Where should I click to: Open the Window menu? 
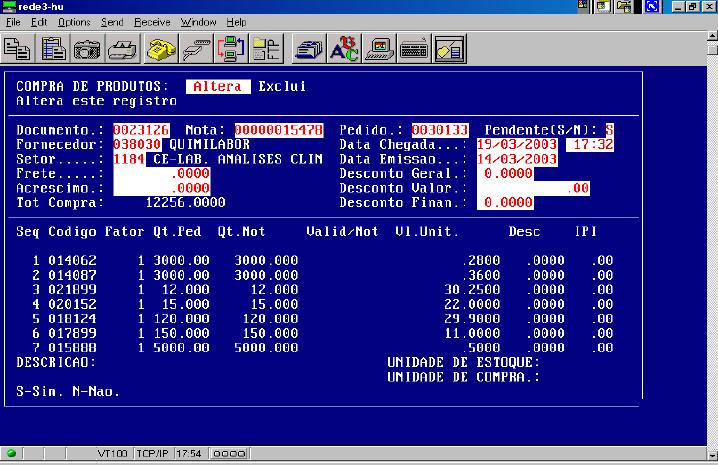198,22
